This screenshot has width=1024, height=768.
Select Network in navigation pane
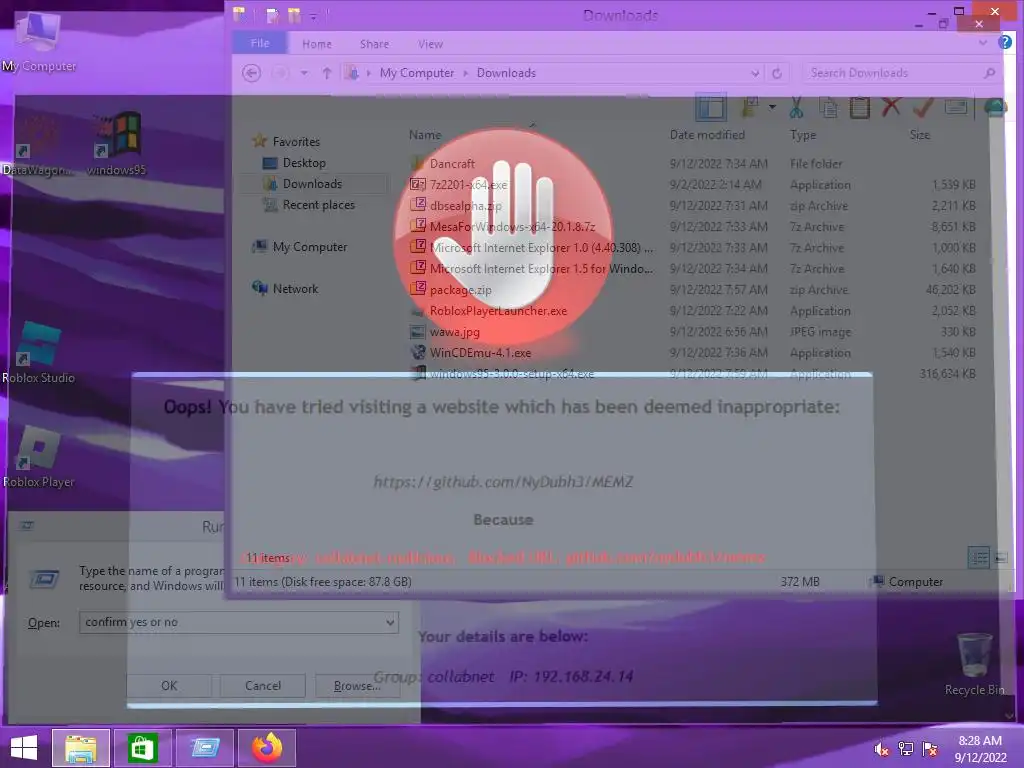tap(295, 289)
